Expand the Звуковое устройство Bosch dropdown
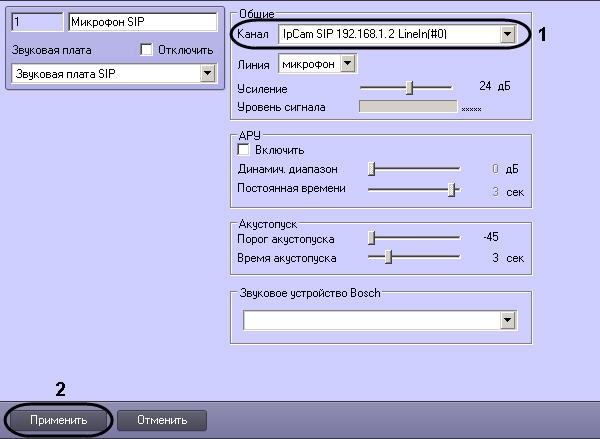Image resolution: width=600 pixels, height=439 pixels. (x=508, y=320)
